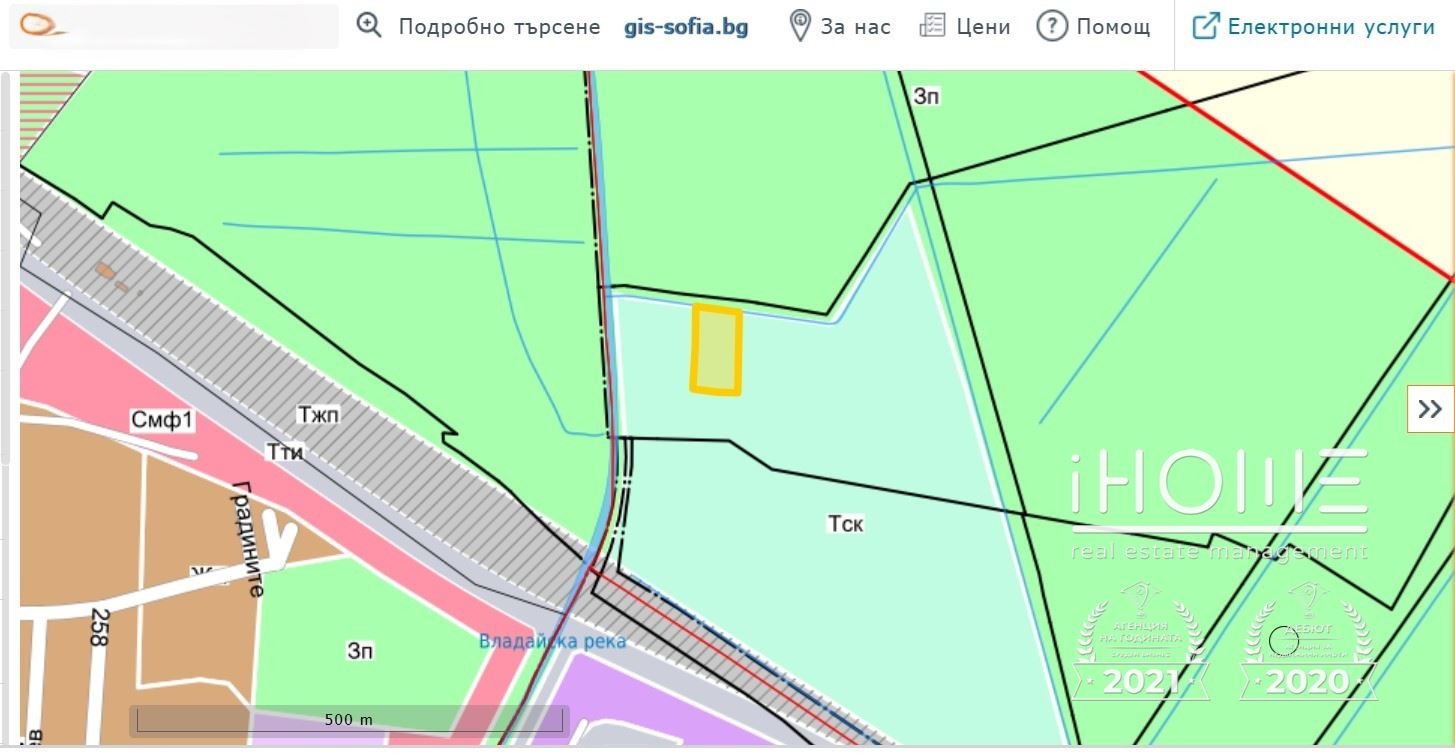The image size is (1455, 754).
Task: Click the gis-sofia.bg site link
Action: pyautogui.click(x=686, y=27)
